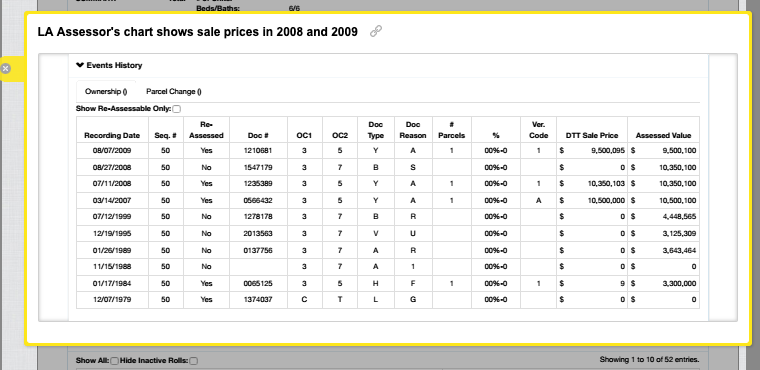Click the 6/6 Beds/Baths value behind overlay
The image size is (760, 370).
294,8
